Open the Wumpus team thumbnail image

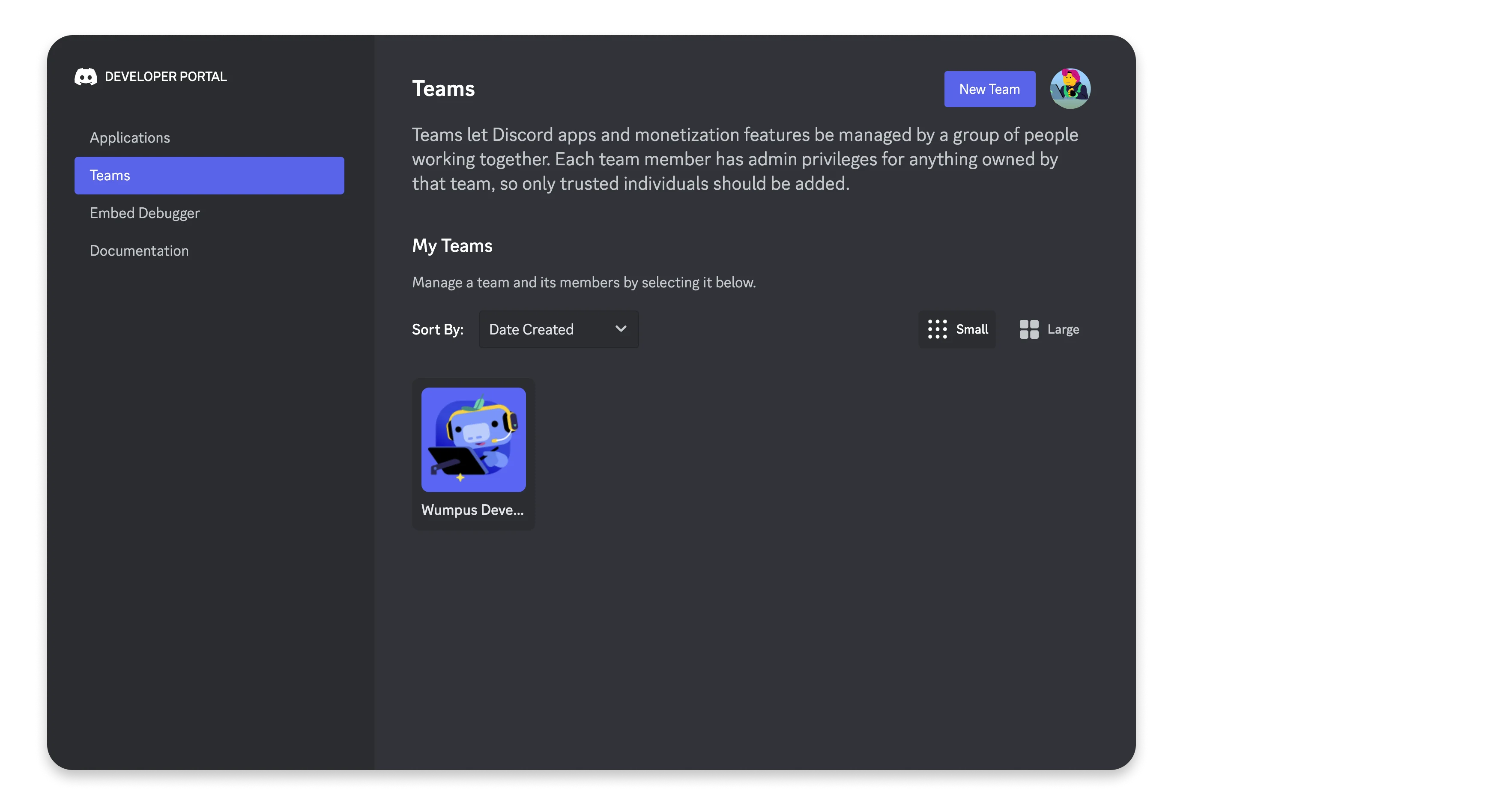473,439
